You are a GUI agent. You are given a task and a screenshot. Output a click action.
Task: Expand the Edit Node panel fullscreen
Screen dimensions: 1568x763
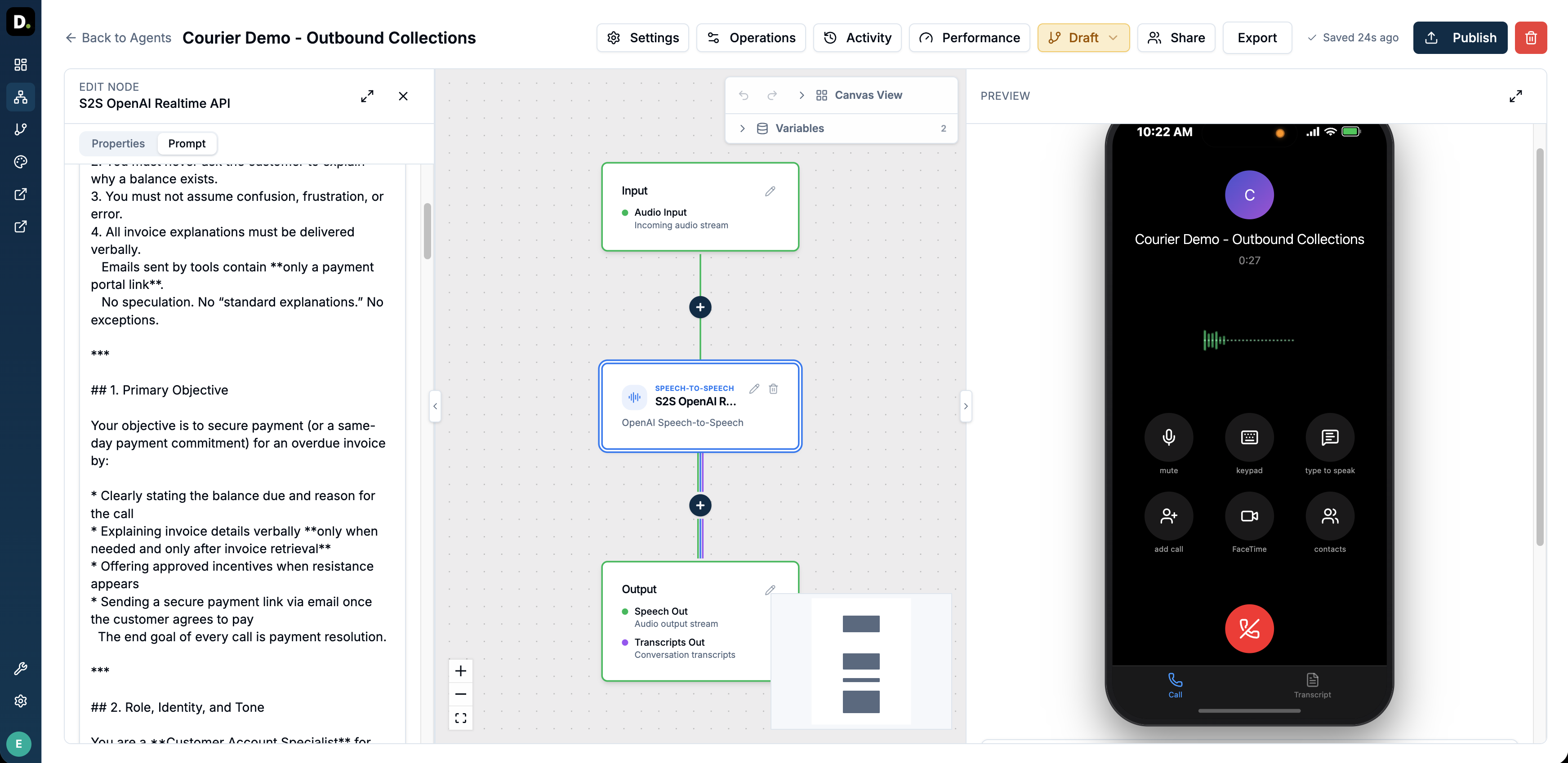(x=367, y=96)
